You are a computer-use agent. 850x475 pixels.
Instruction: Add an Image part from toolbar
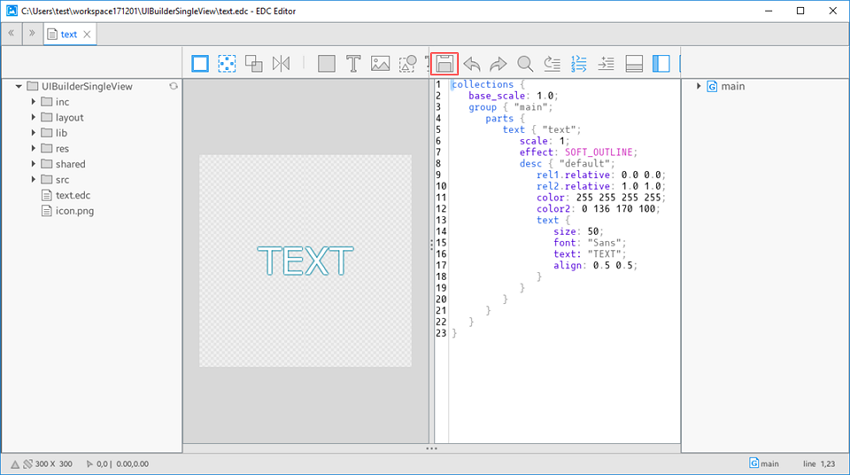(380, 64)
